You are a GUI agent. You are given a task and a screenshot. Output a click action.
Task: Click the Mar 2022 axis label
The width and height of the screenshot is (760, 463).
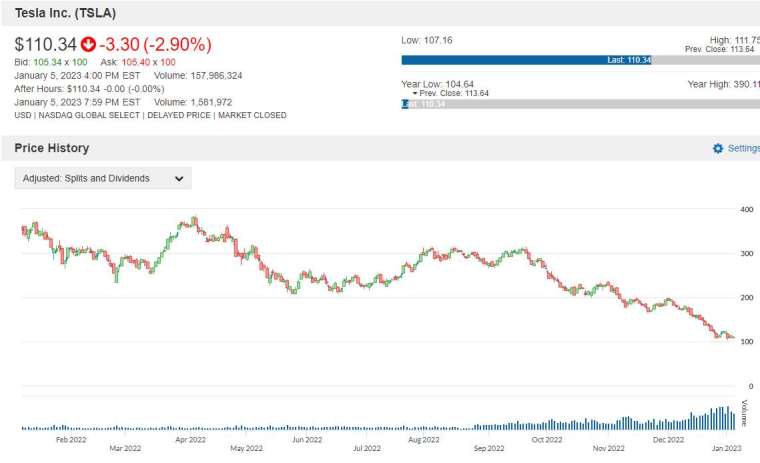click(x=125, y=448)
